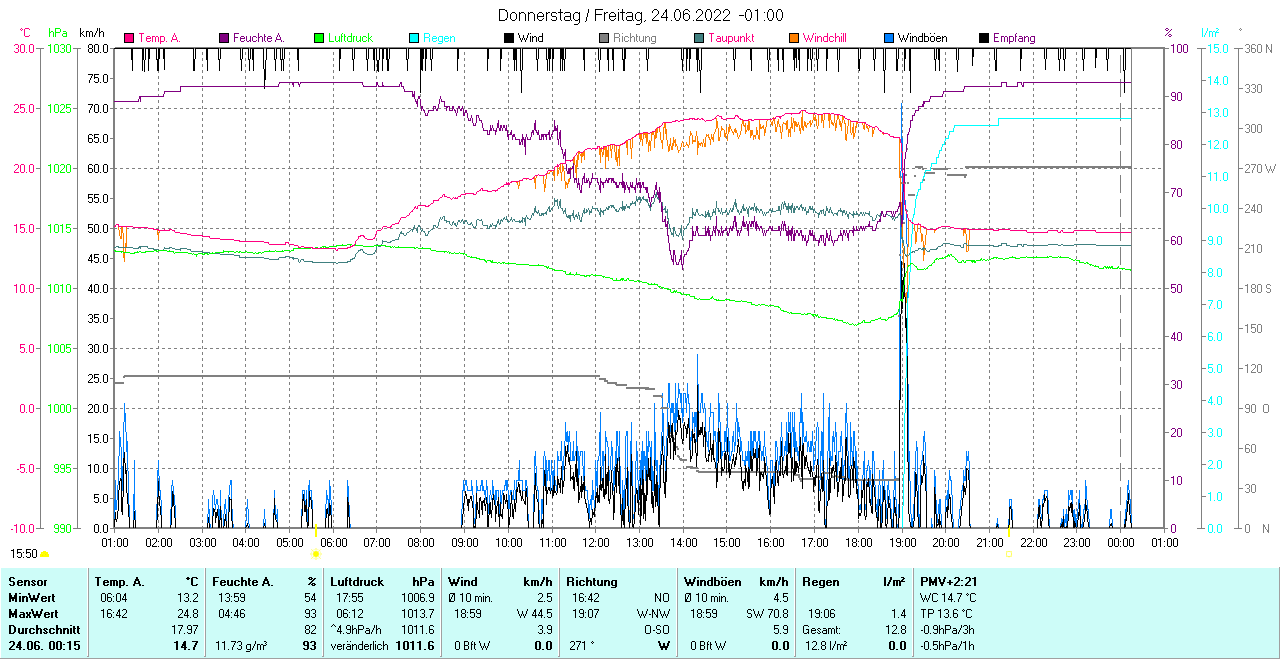Click the black Wind legend square

point(509,38)
